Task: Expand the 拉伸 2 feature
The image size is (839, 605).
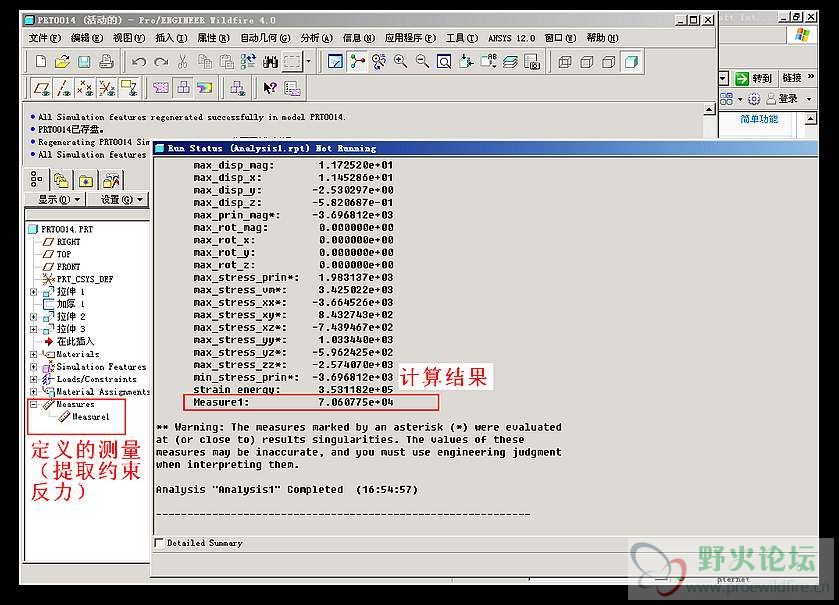Action: [x=33, y=317]
